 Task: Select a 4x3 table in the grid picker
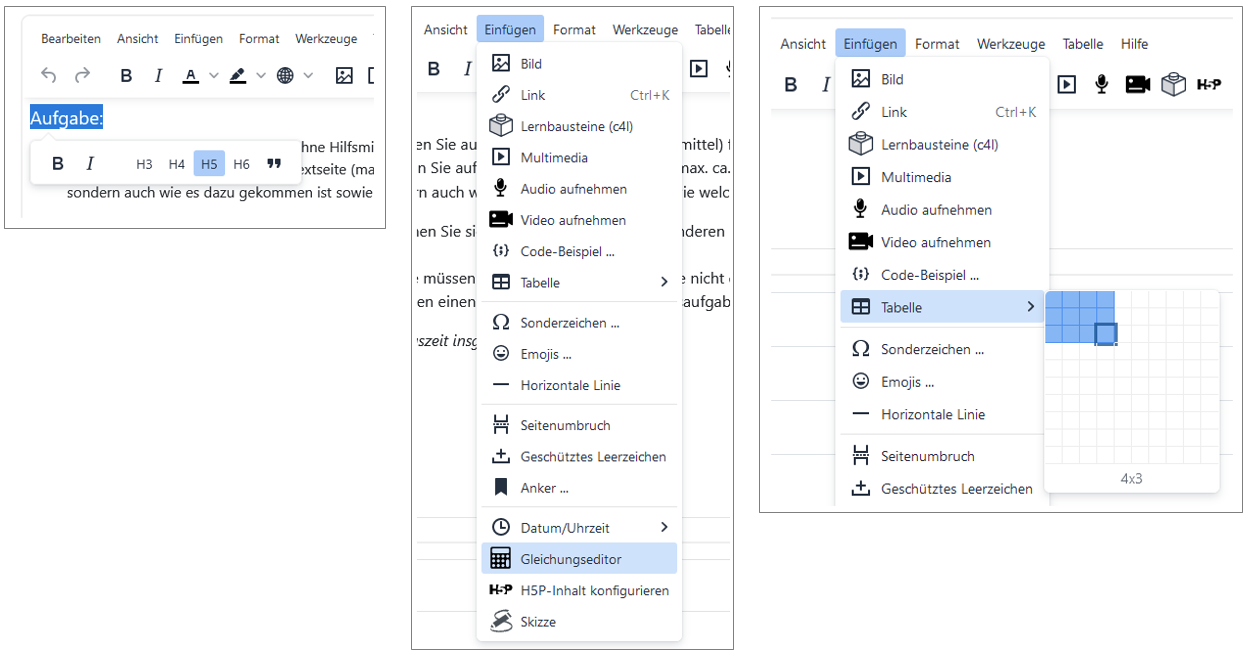tap(1107, 335)
